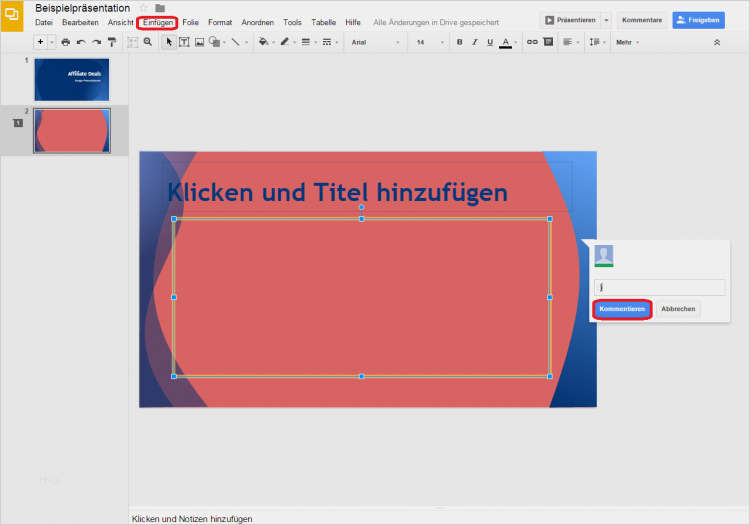Open the fill color picker
This screenshot has width=750, height=525.
tap(265, 42)
